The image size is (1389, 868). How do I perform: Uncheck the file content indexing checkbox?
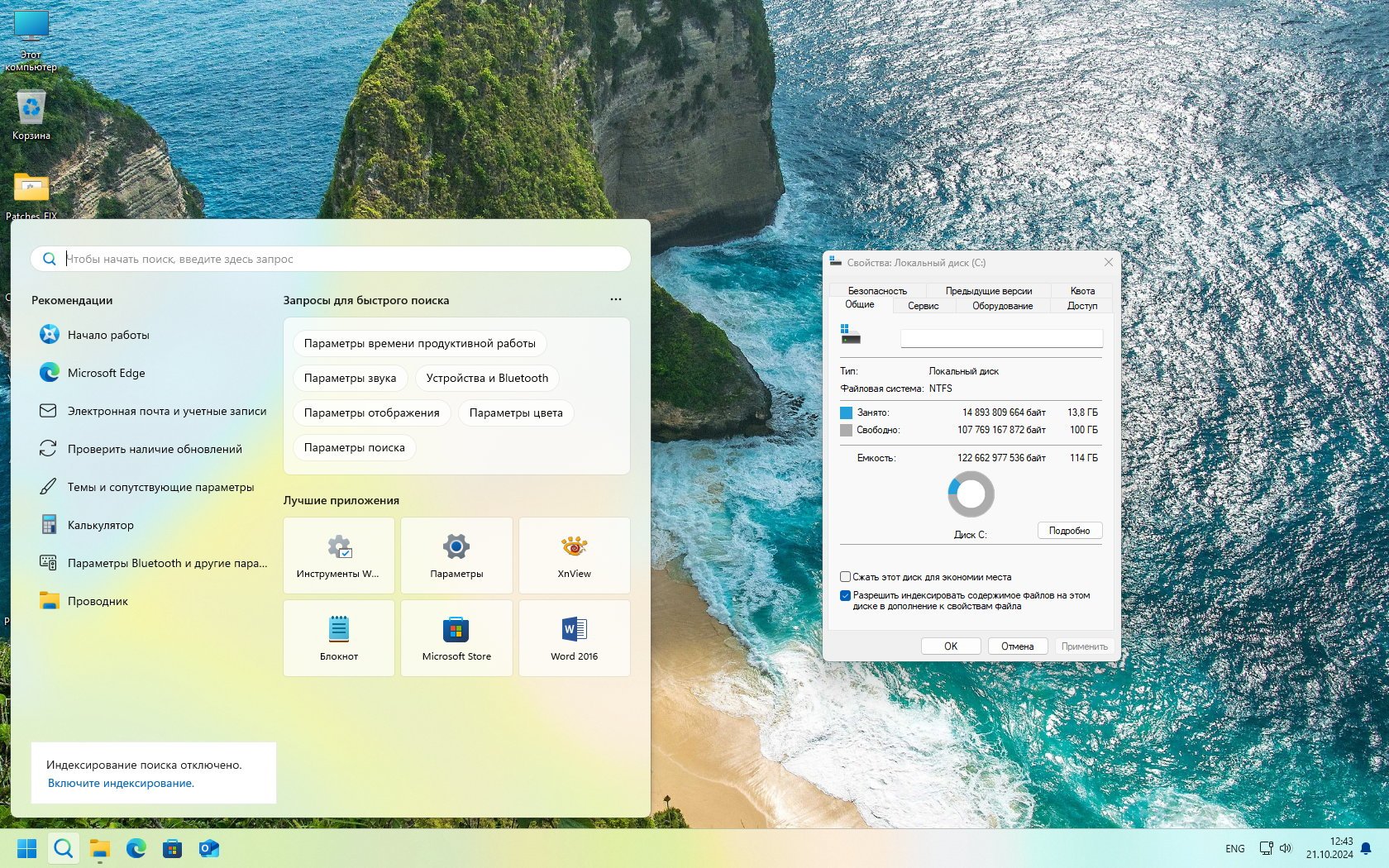pyautogui.click(x=845, y=595)
